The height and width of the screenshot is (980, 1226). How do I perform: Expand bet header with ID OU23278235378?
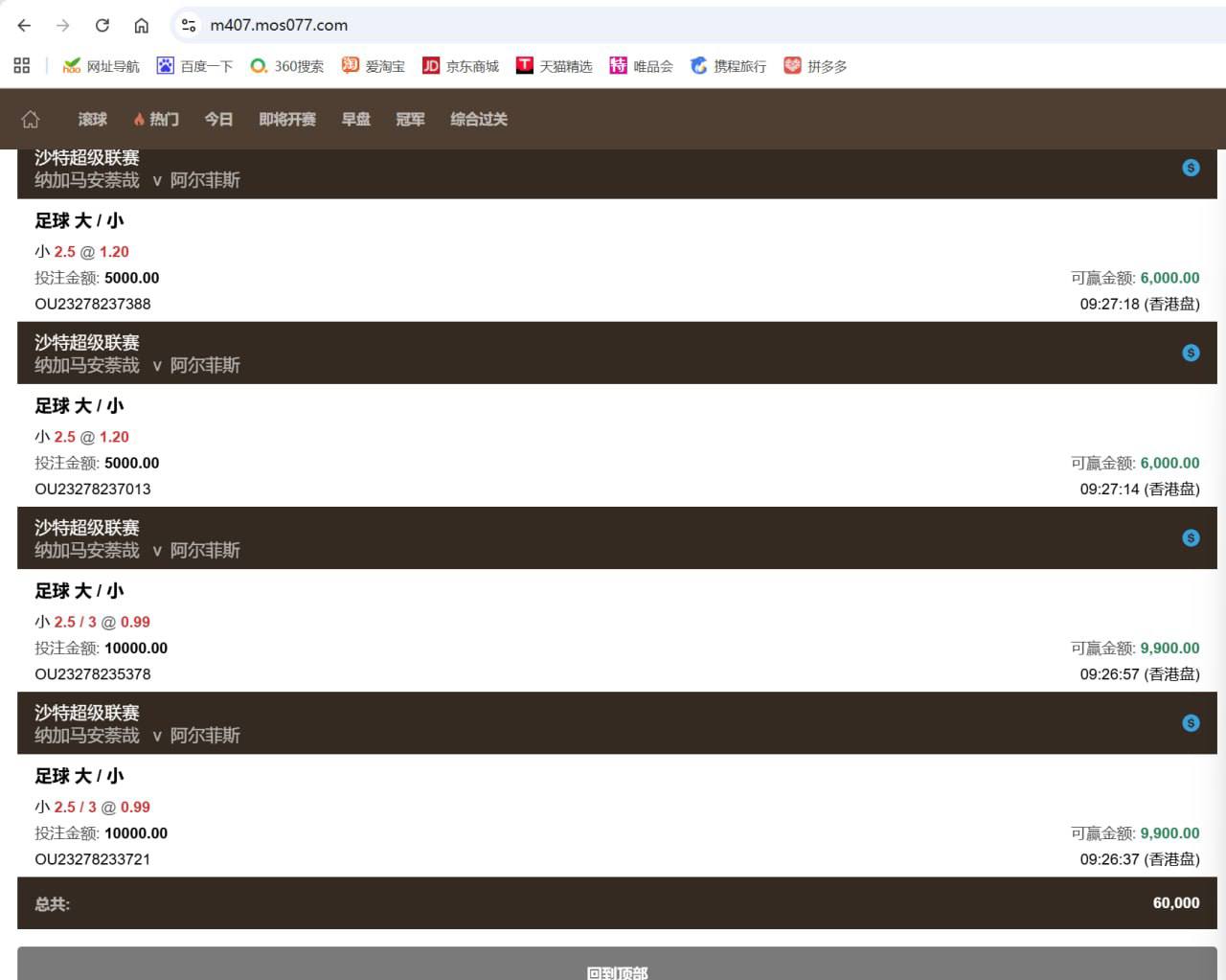tap(613, 538)
